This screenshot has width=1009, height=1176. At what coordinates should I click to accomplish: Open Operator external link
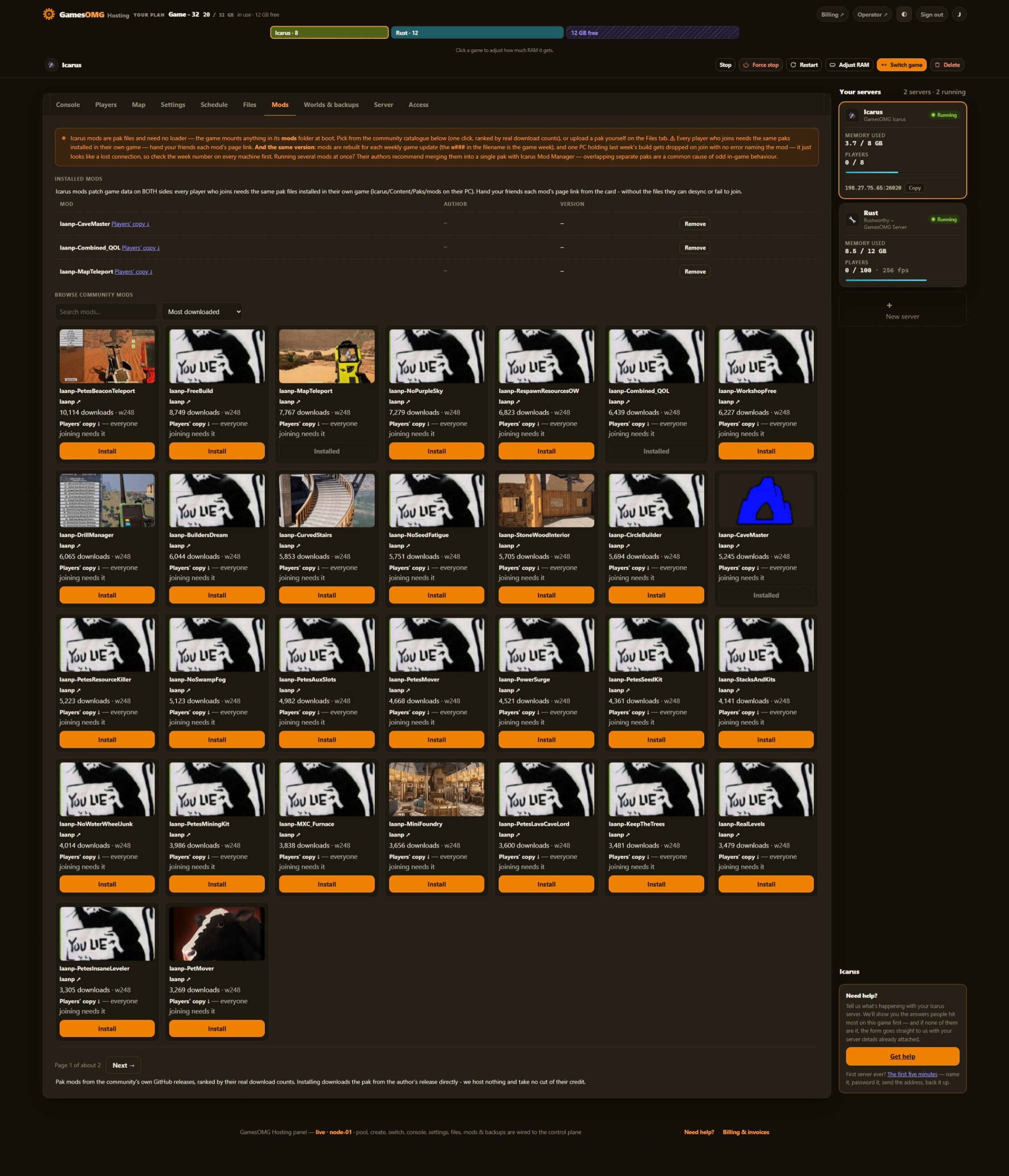click(x=872, y=15)
